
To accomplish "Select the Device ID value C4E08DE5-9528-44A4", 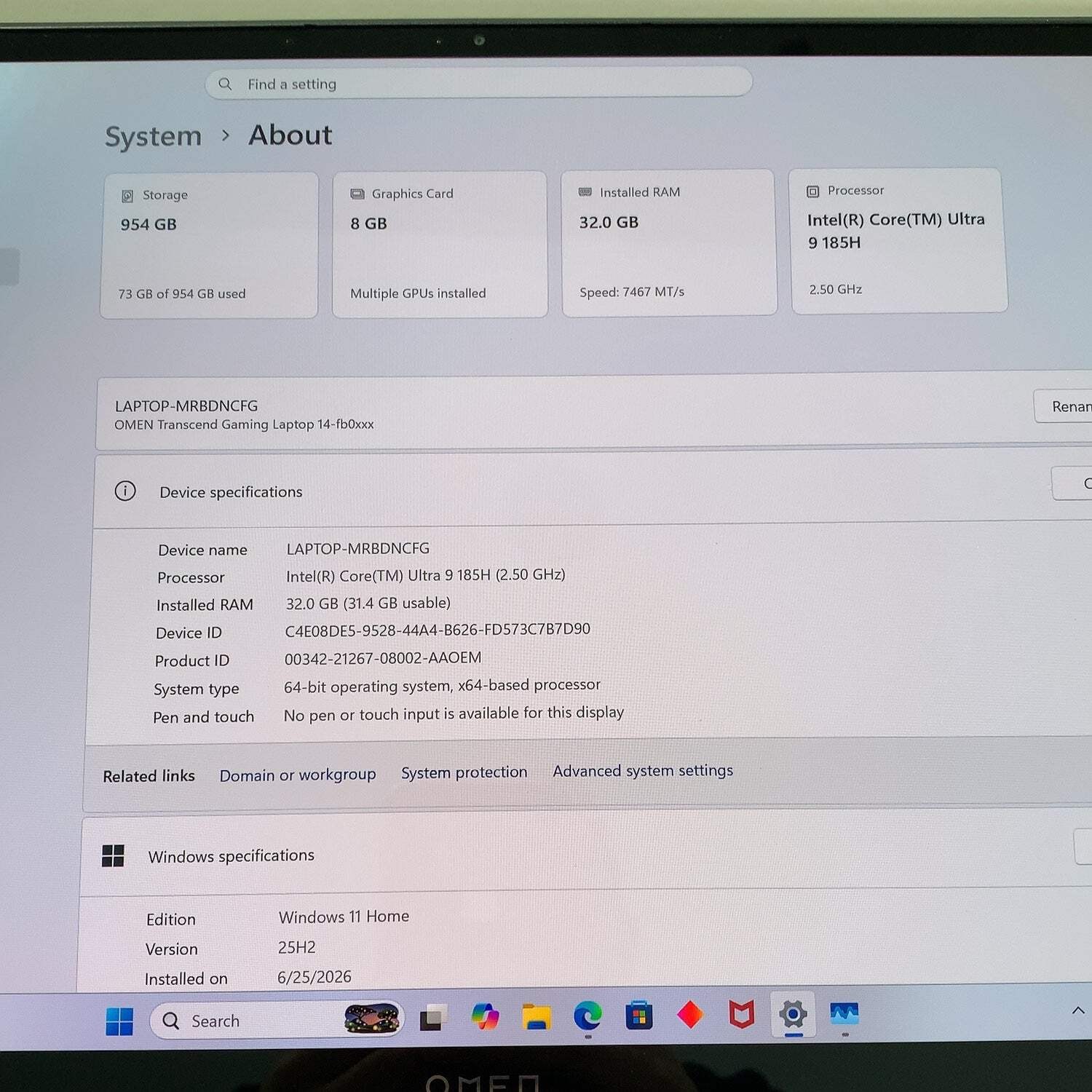I will click(x=438, y=630).
